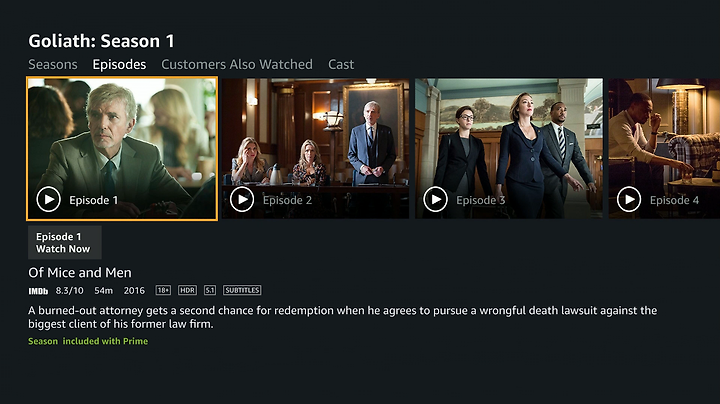Choose the Episode 3 thumbnail with three lawyers
This screenshot has width=720, height=404.
point(509,148)
